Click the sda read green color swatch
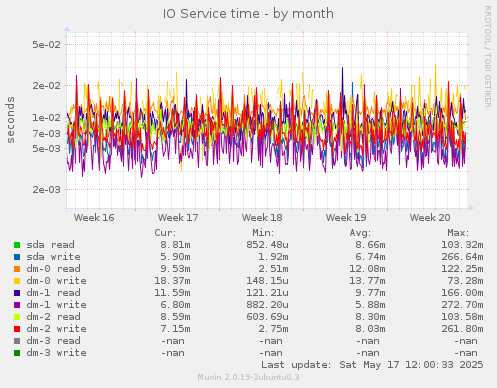The width and height of the screenshot is (497, 388). (x=17, y=245)
